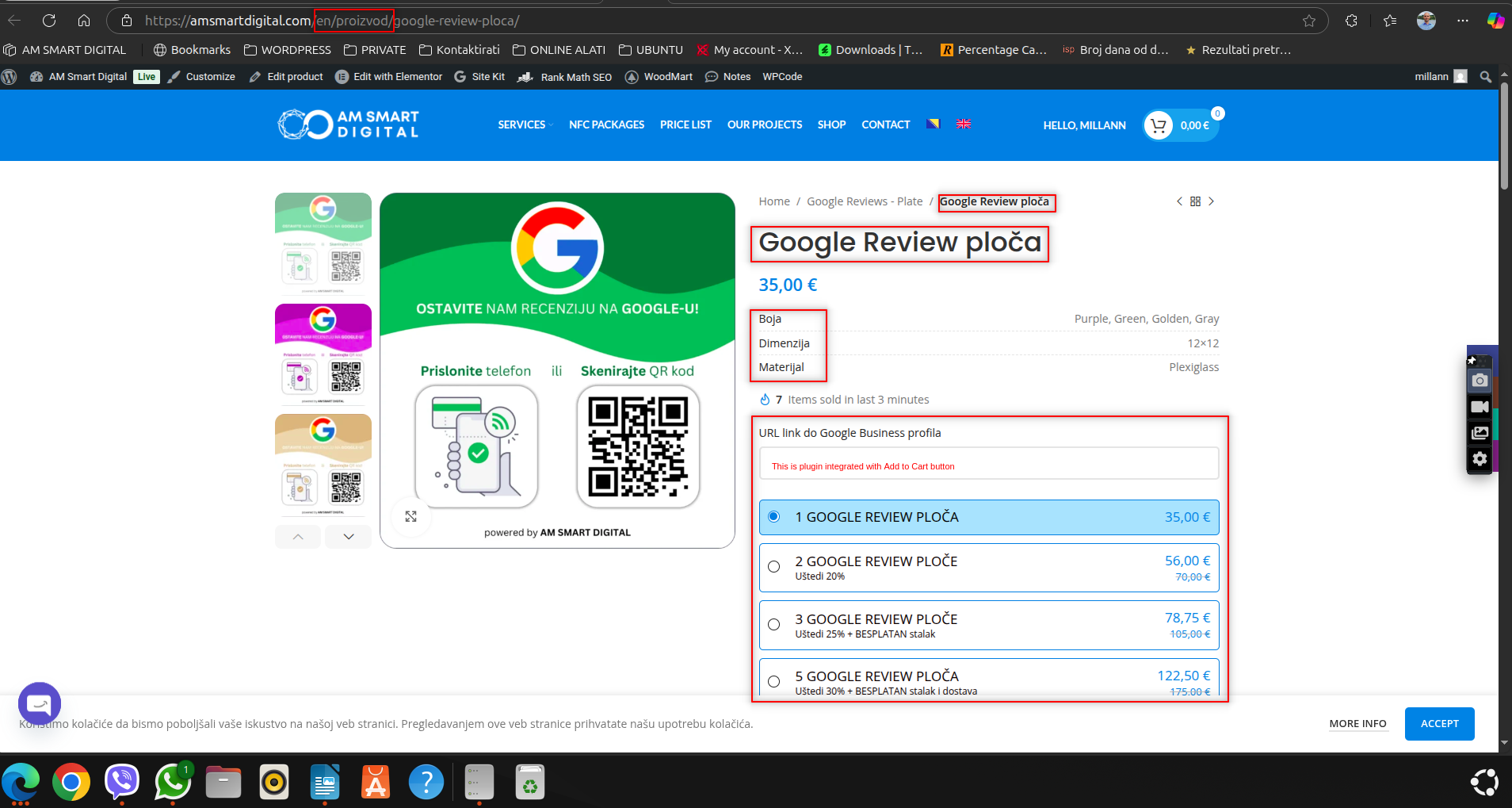This screenshot has width=1512, height=808.
Task: Open the shopping cart showing 0,00 €
Action: click(1181, 125)
